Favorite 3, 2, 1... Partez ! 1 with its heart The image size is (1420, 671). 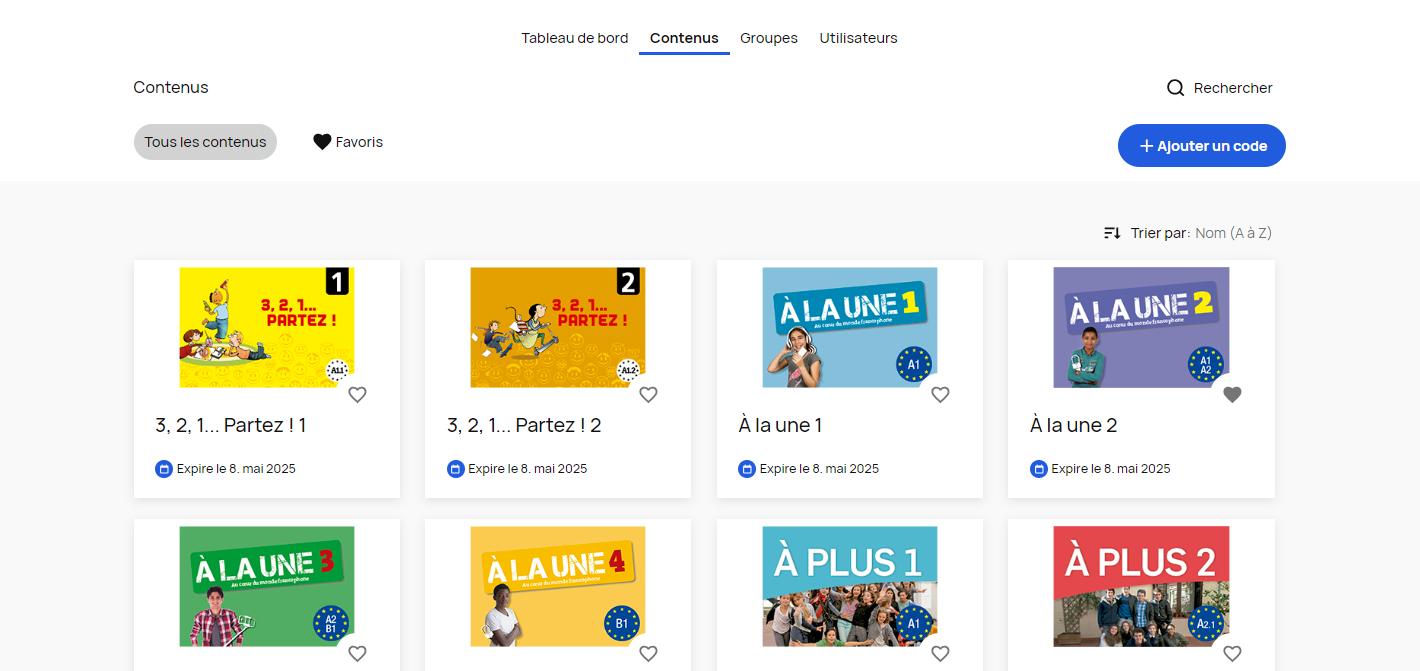pyautogui.click(x=357, y=395)
